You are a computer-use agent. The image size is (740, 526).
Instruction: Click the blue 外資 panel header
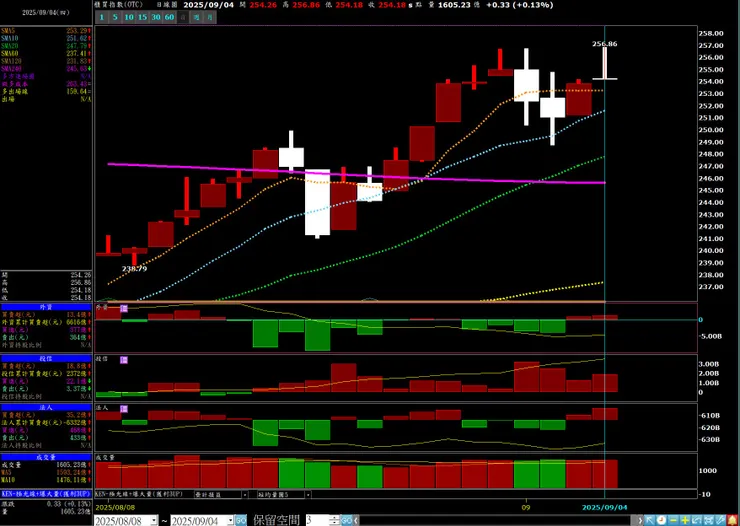(46, 307)
